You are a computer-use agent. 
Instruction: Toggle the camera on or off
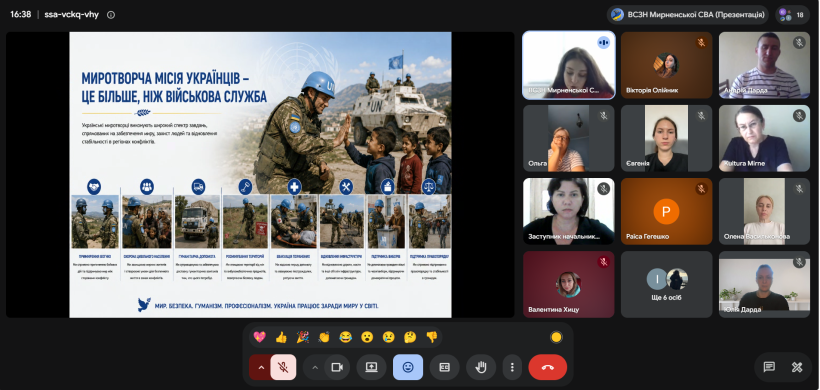pyautogui.click(x=337, y=367)
